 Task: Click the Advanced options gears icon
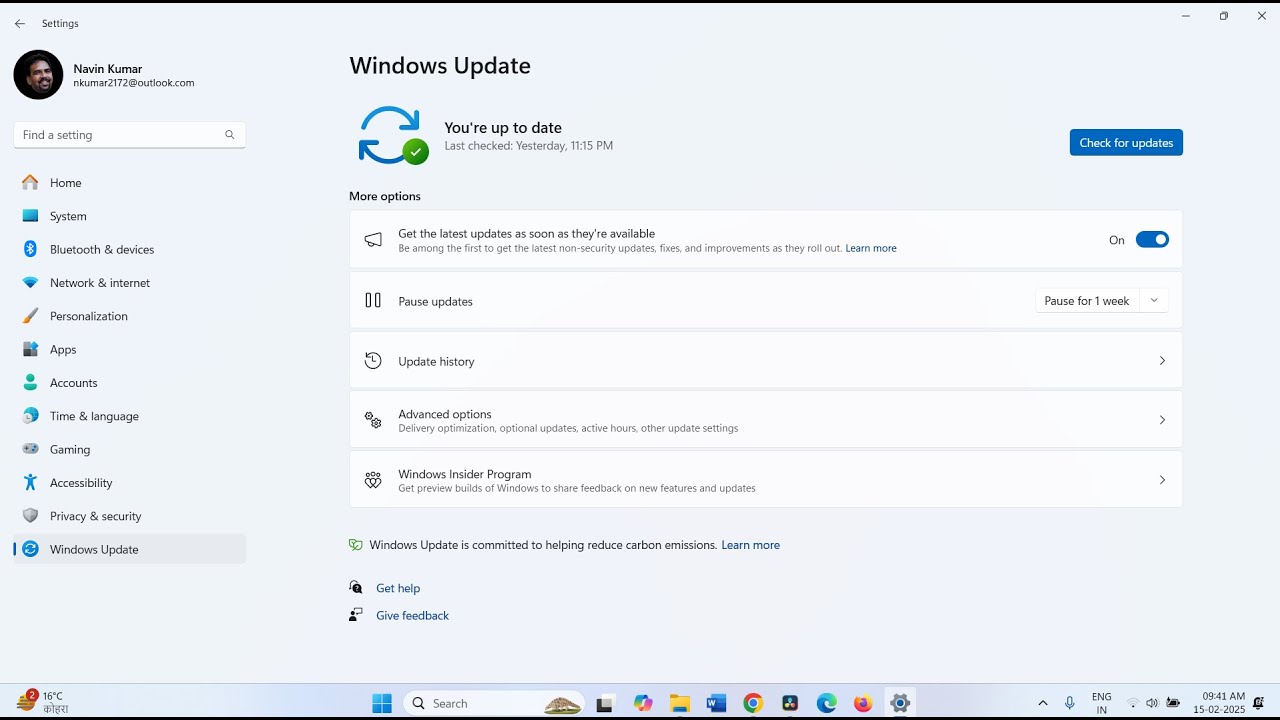click(x=373, y=420)
